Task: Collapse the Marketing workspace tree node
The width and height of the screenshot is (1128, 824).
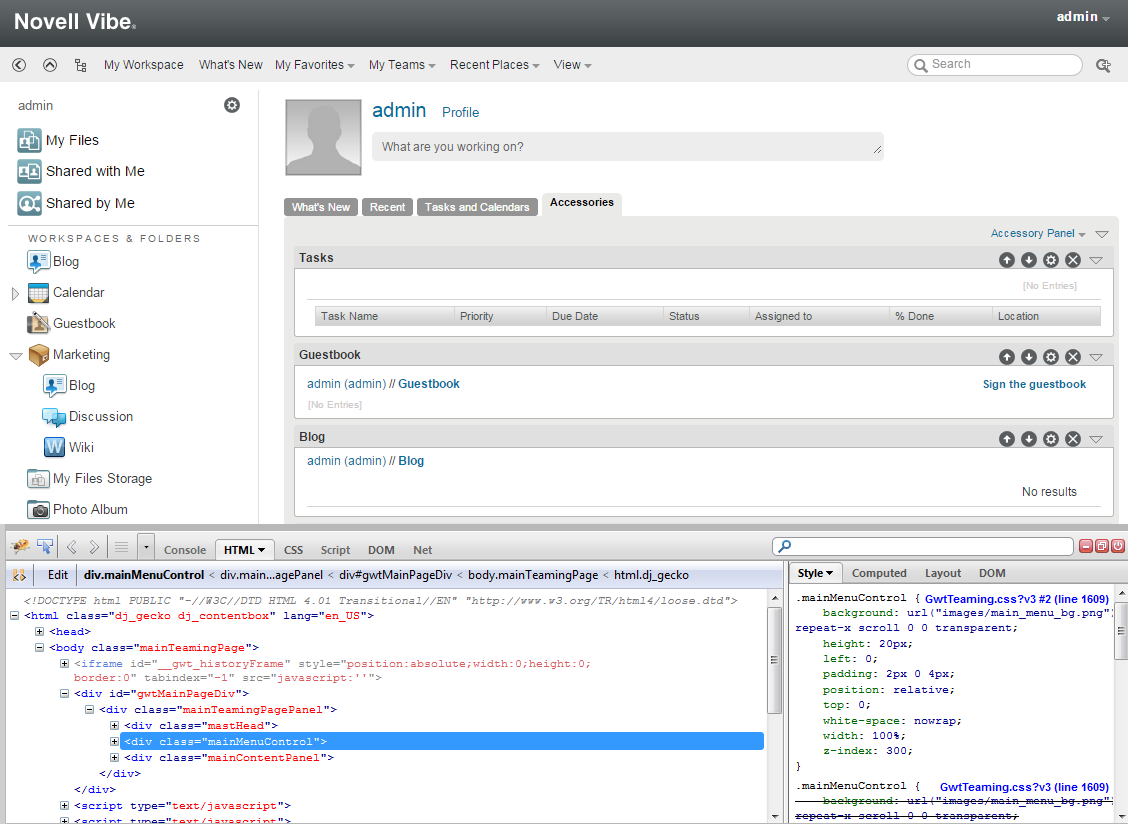Action: click(x=15, y=355)
